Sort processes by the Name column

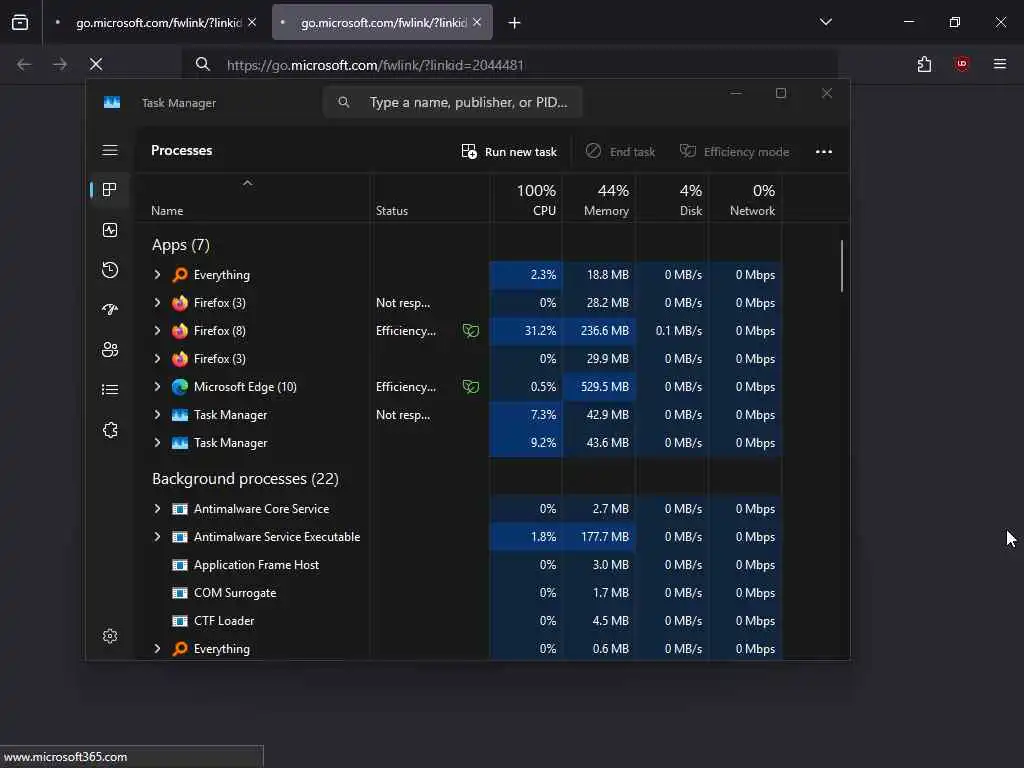(x=253, y=199)
